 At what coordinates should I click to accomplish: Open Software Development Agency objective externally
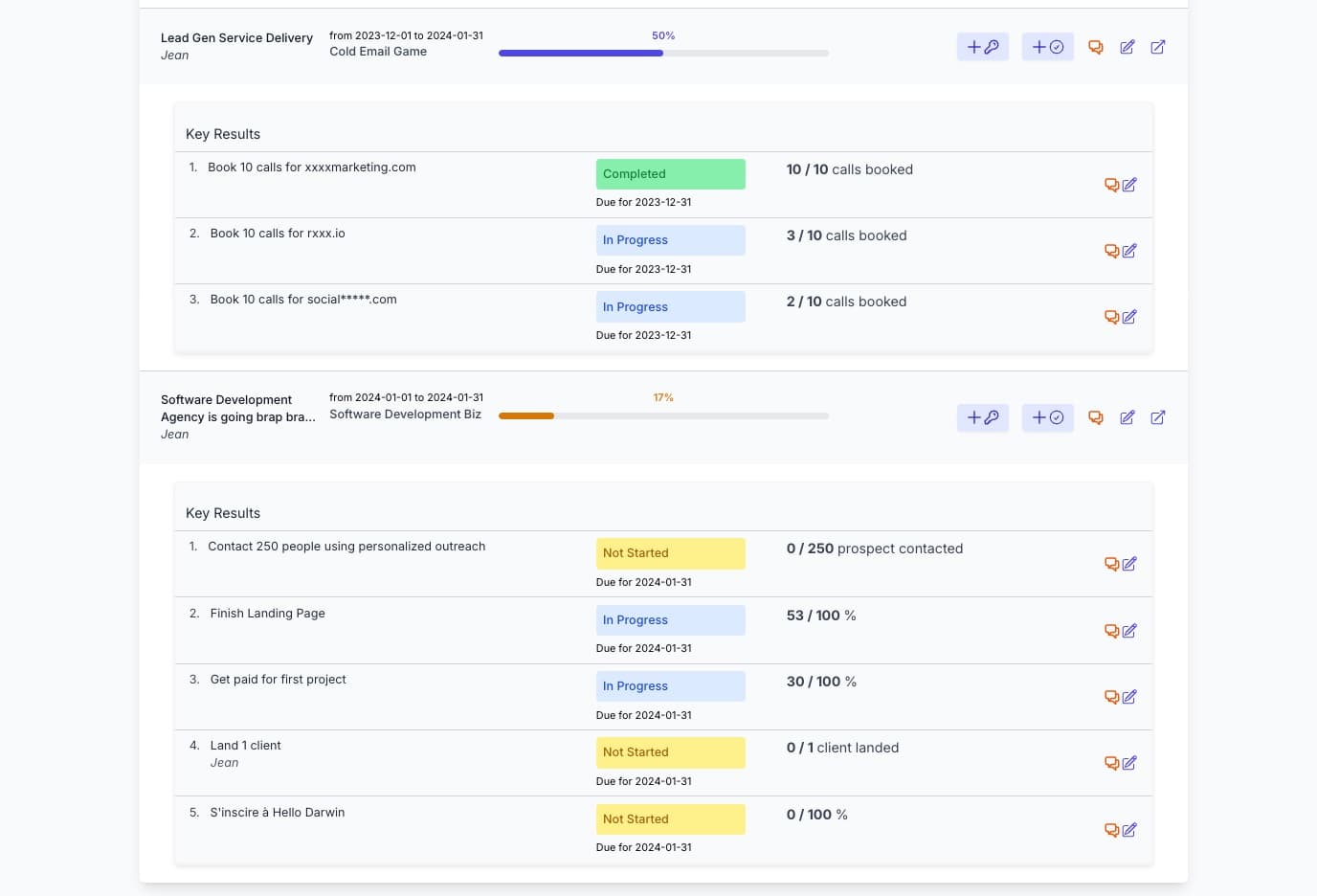pyautogui.click(x=1158, y=417)
